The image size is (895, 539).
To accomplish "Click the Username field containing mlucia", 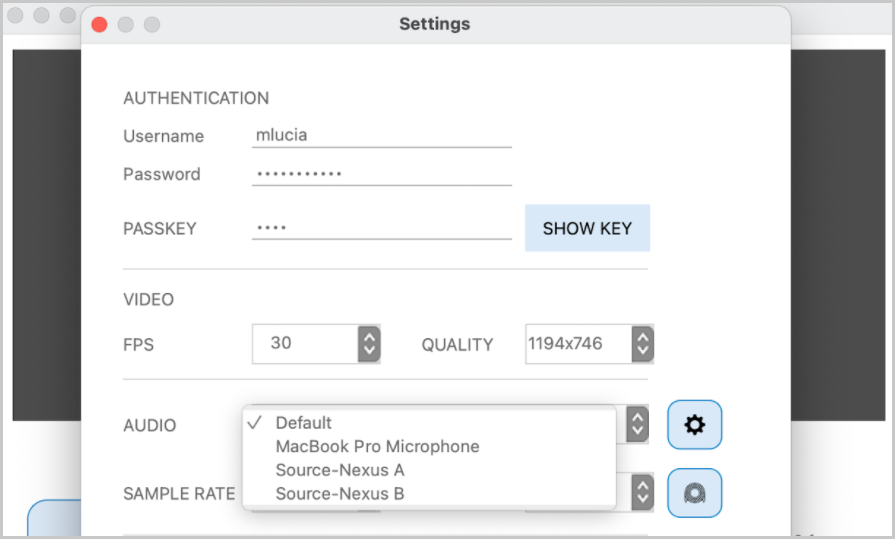I will click(381, 136).
